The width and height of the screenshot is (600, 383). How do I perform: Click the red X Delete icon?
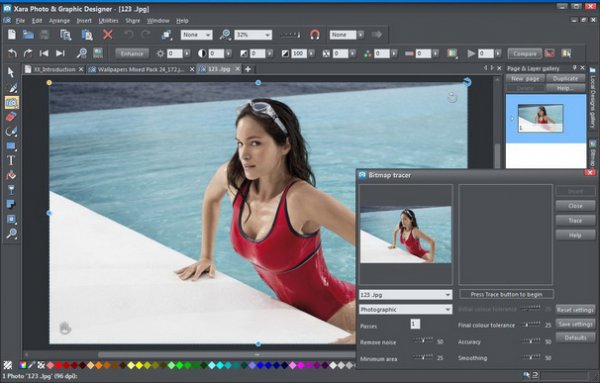pos(108,34)
